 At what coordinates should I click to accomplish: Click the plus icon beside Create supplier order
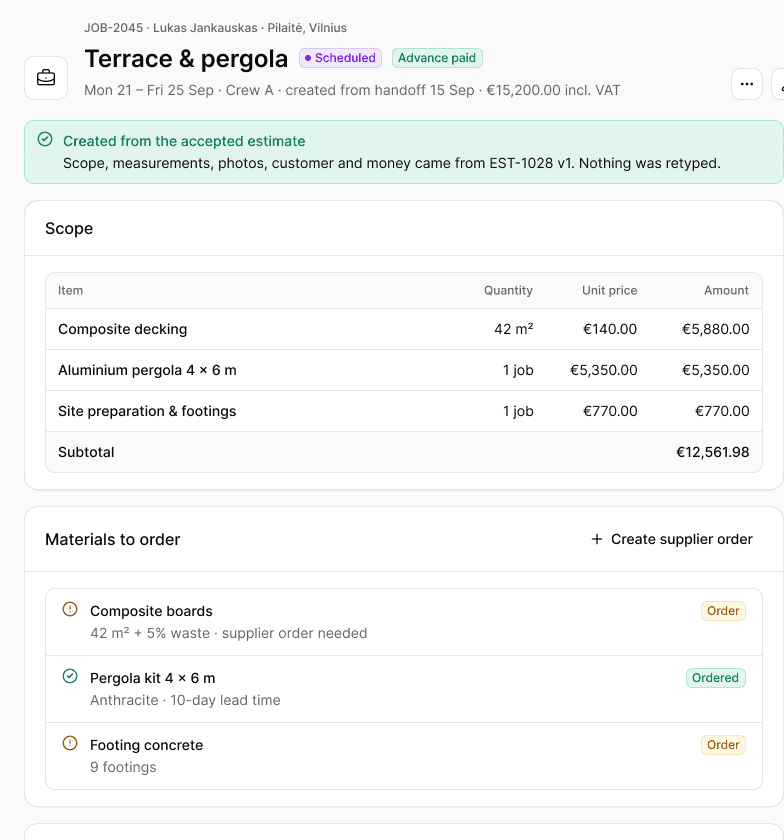(596, 539)
